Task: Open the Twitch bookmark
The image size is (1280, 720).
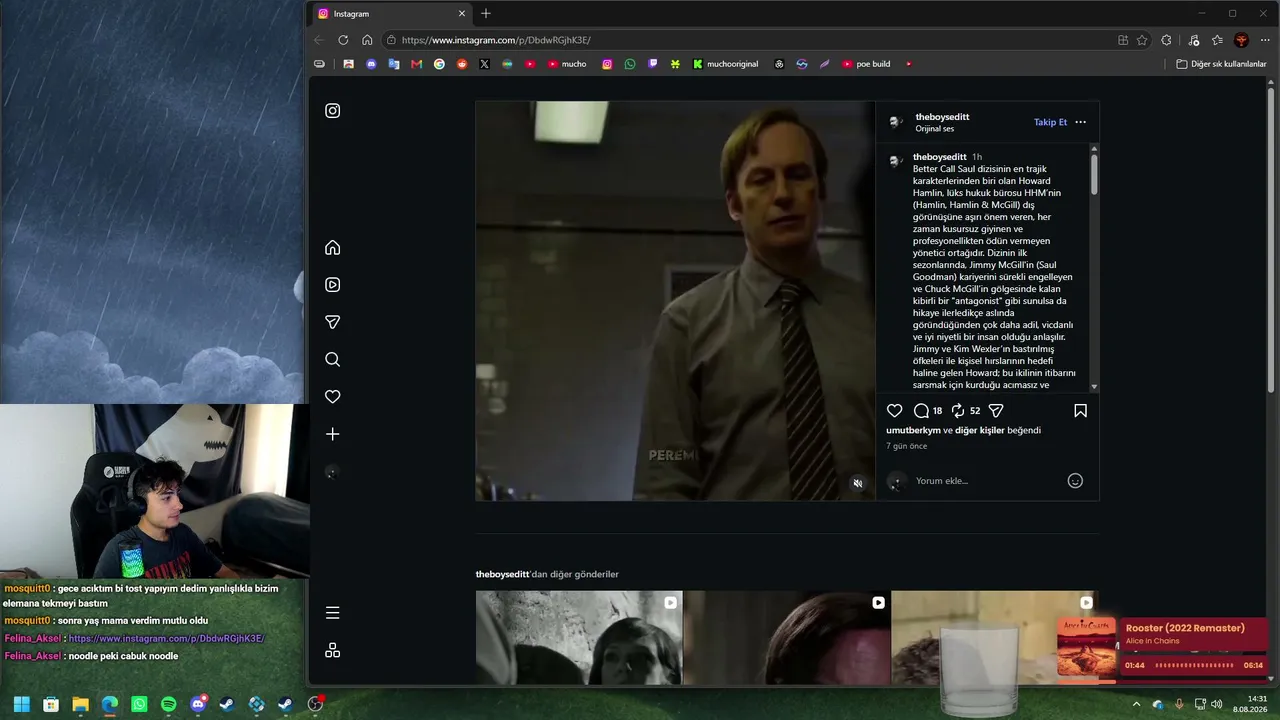Action: (653, 64)
